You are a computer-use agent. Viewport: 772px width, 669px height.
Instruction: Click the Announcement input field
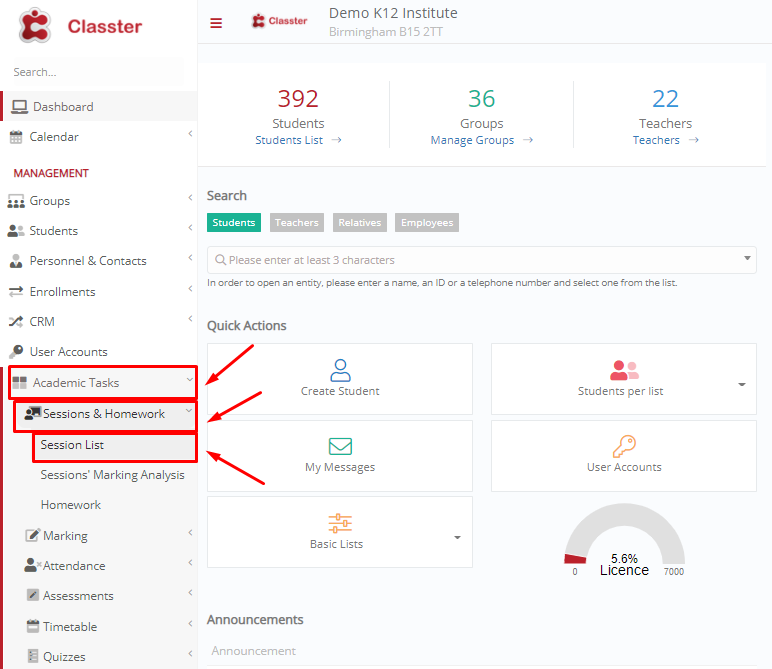[482, 651]
